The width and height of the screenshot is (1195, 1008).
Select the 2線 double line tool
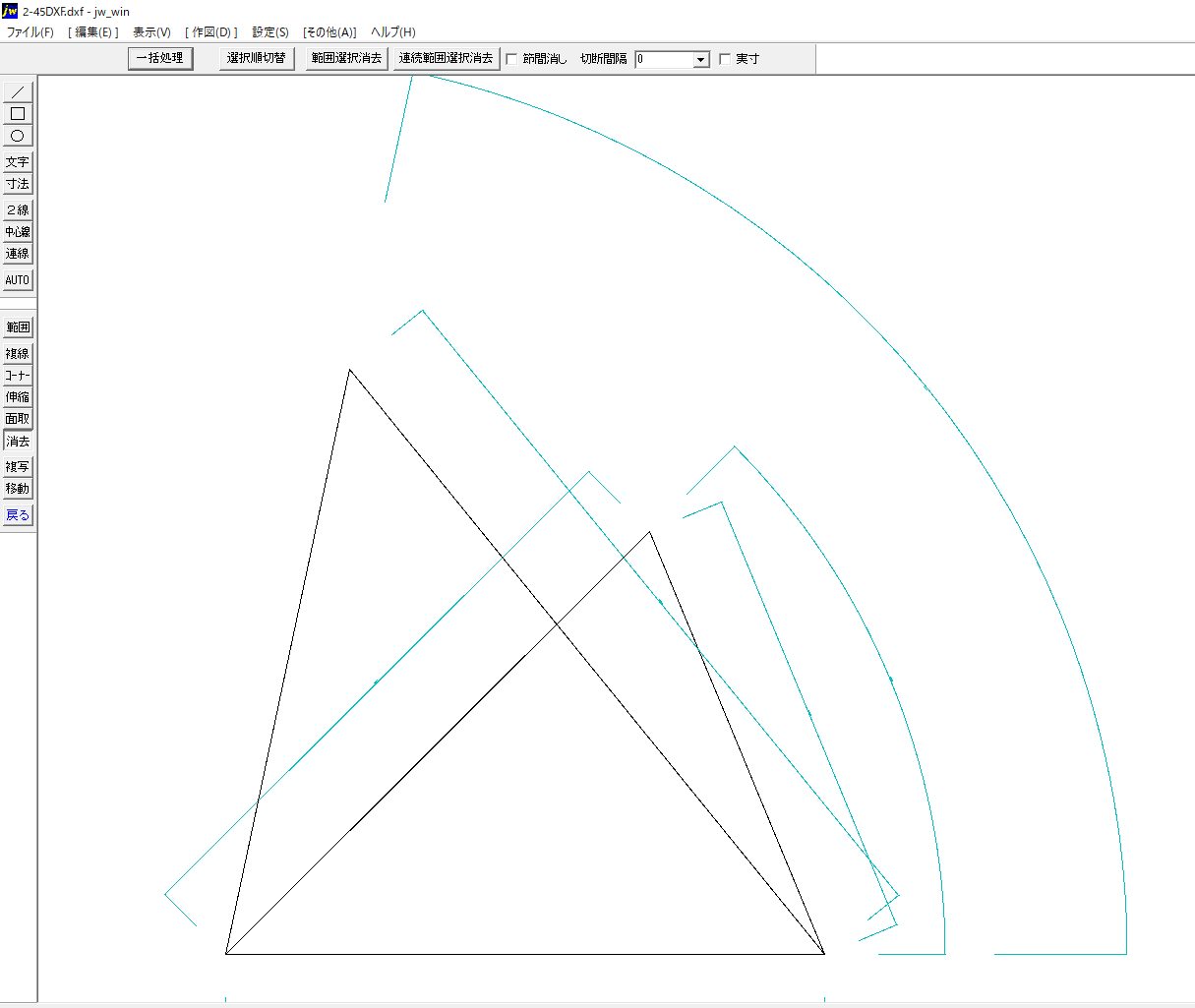tap(18, 209)
